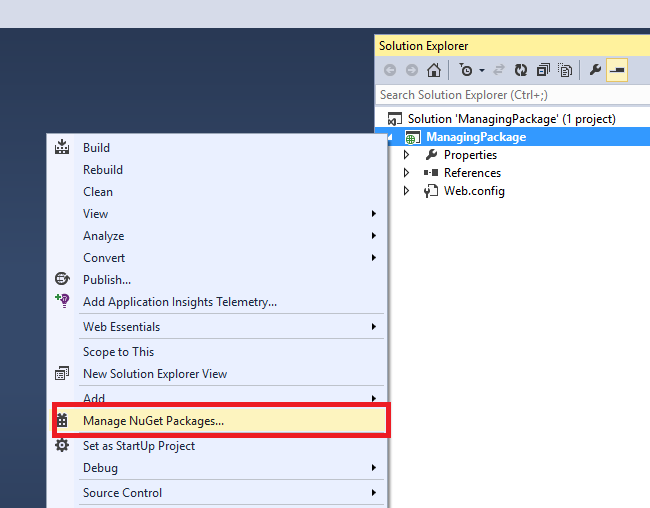Click the Show All Files icon
The width and height of the screenshot is (650, 508).
[565, 70]
